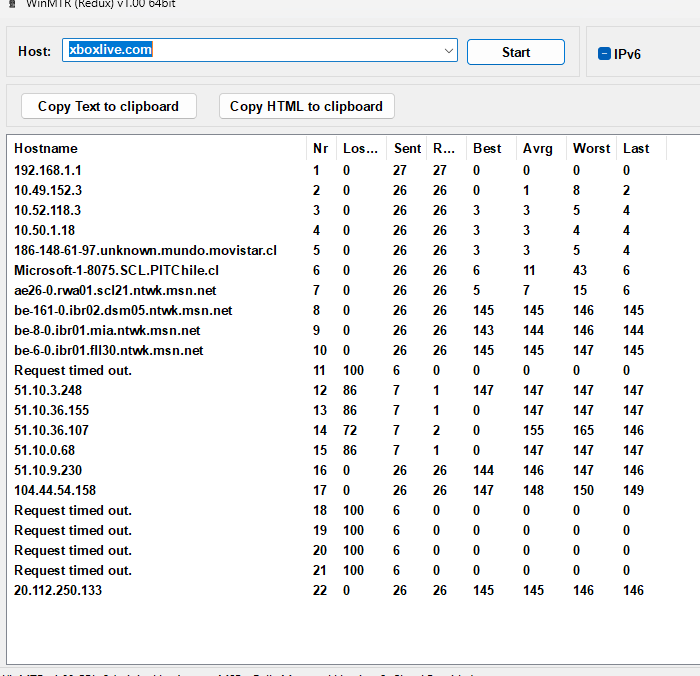
Task: Expand the Host dropdown arrow
Action: click(448, 51)
